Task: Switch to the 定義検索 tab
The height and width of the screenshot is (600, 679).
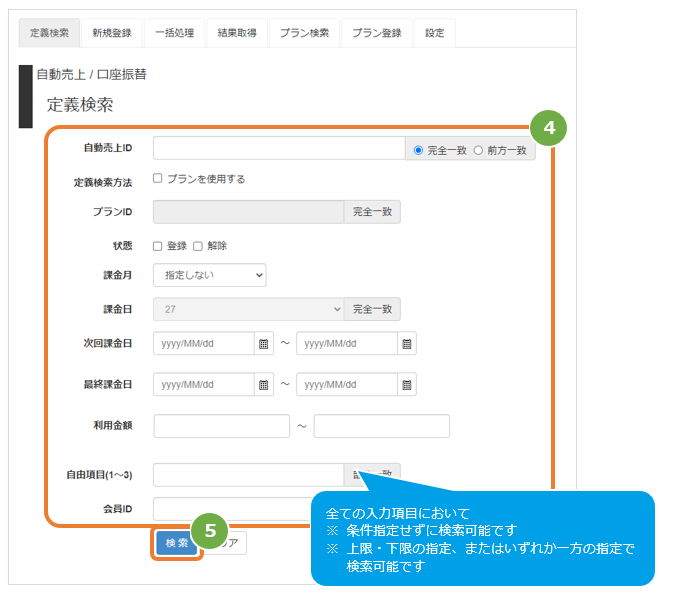Action: click(49, 33)
